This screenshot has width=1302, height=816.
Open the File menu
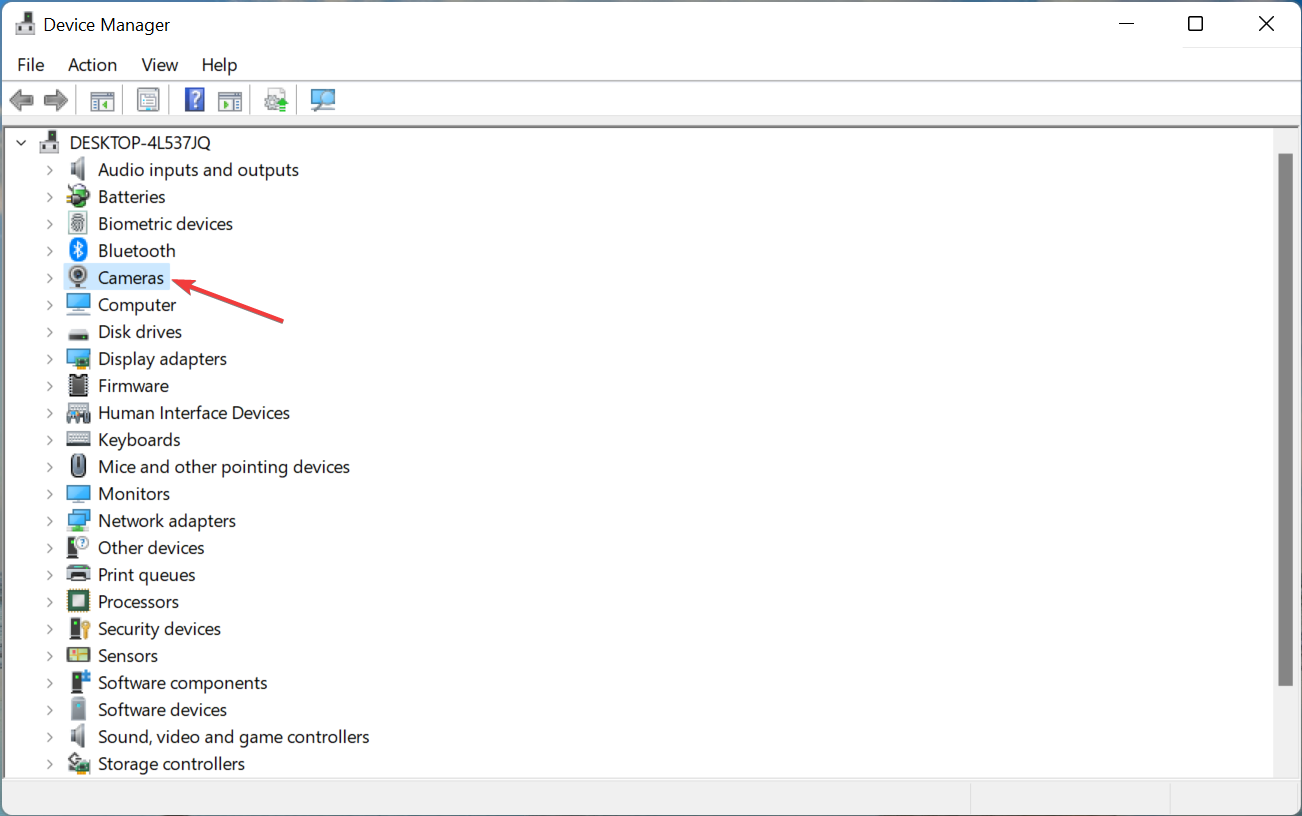31,65
